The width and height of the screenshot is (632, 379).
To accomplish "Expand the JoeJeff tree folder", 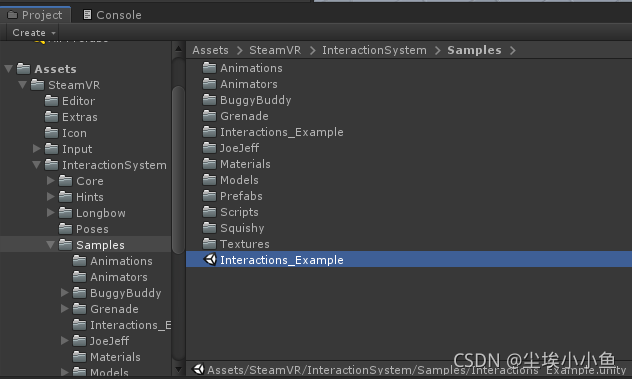I will [64, 341].
